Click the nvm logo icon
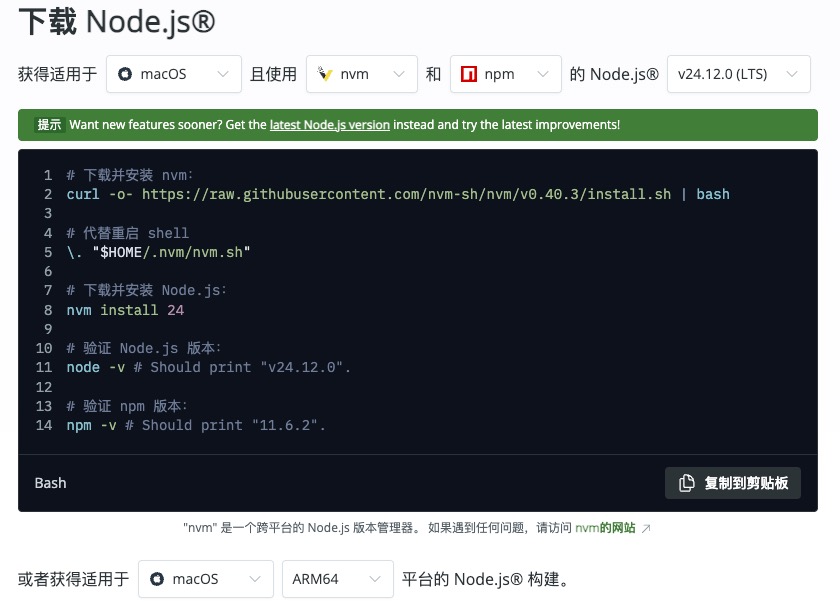The image size is (840, 612). (325, 74)
